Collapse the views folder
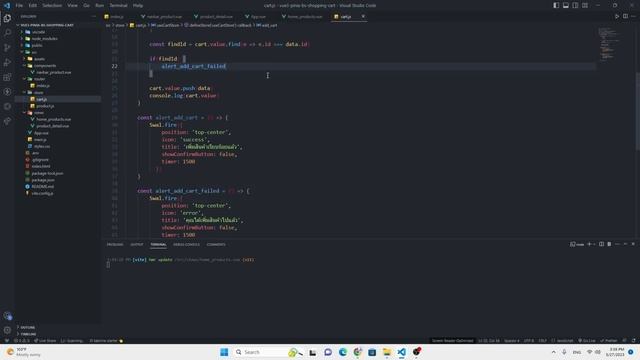640x360 pixels. point(39,112)
